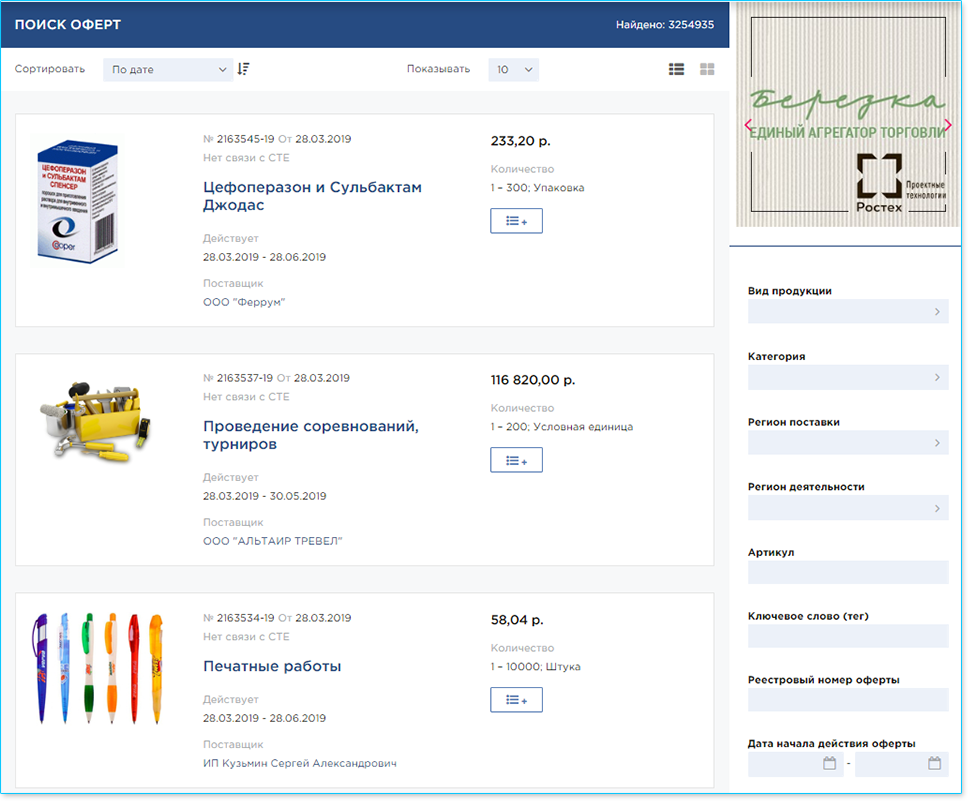
Task: Click the colored pens product thumbnail
Action: point(97,668)
